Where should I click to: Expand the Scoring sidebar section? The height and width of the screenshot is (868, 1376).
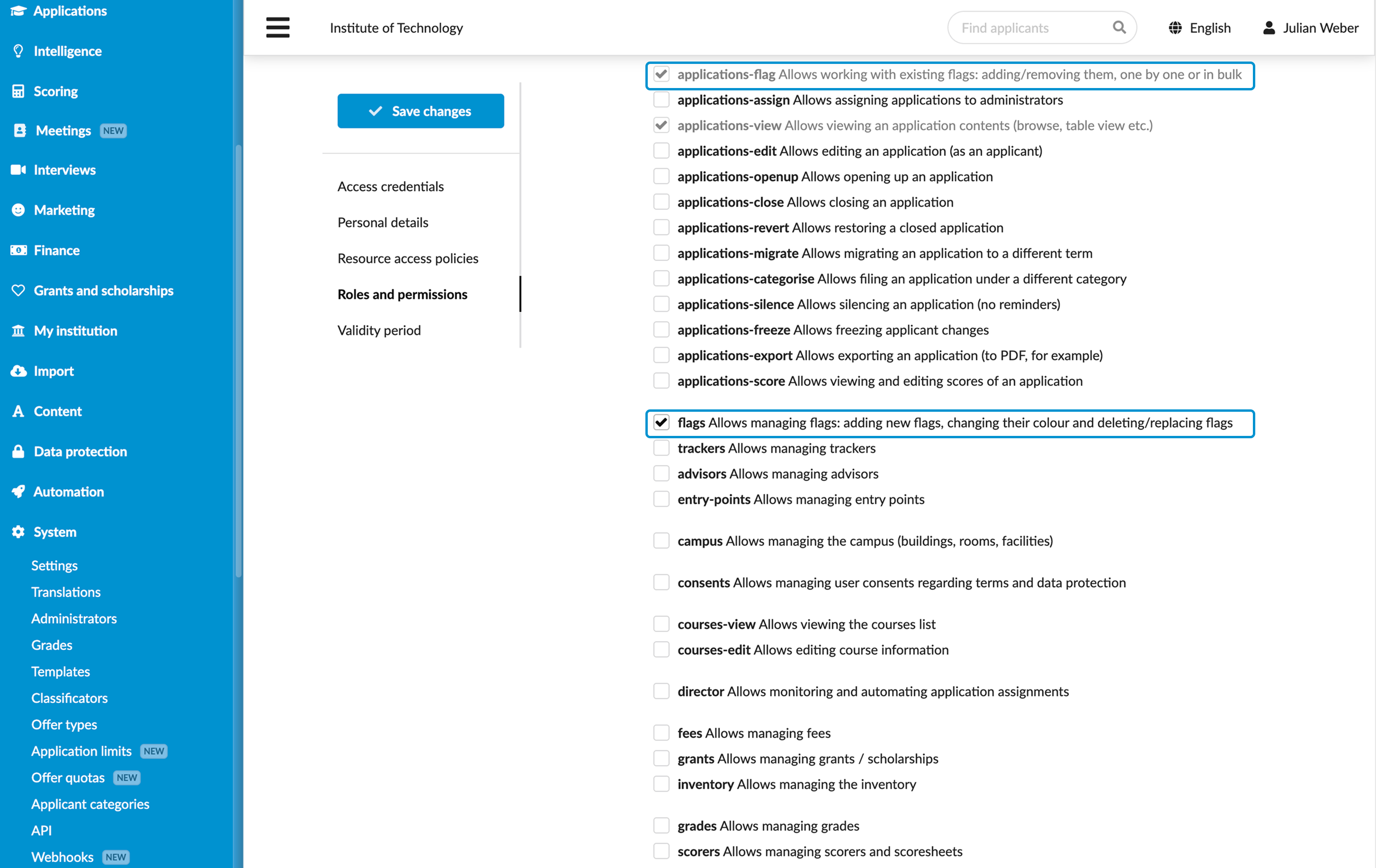(55, 91)
